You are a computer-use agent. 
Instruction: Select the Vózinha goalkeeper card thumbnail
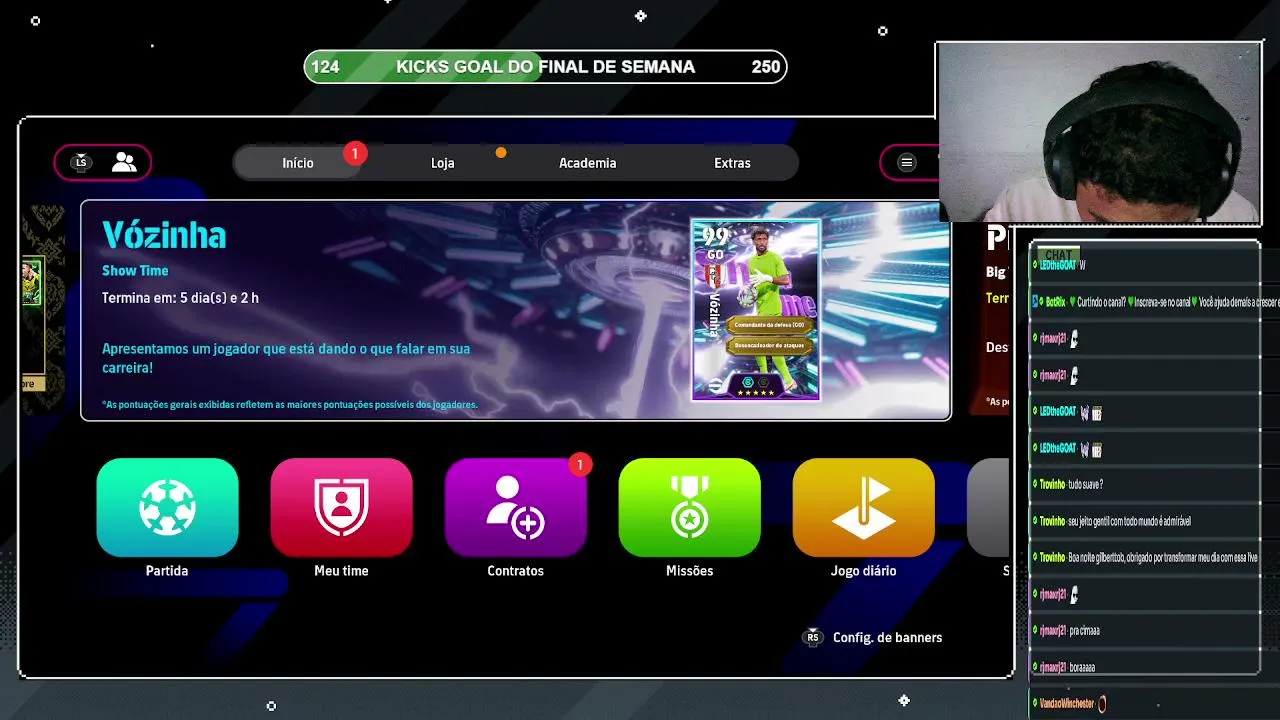[756, 310]
